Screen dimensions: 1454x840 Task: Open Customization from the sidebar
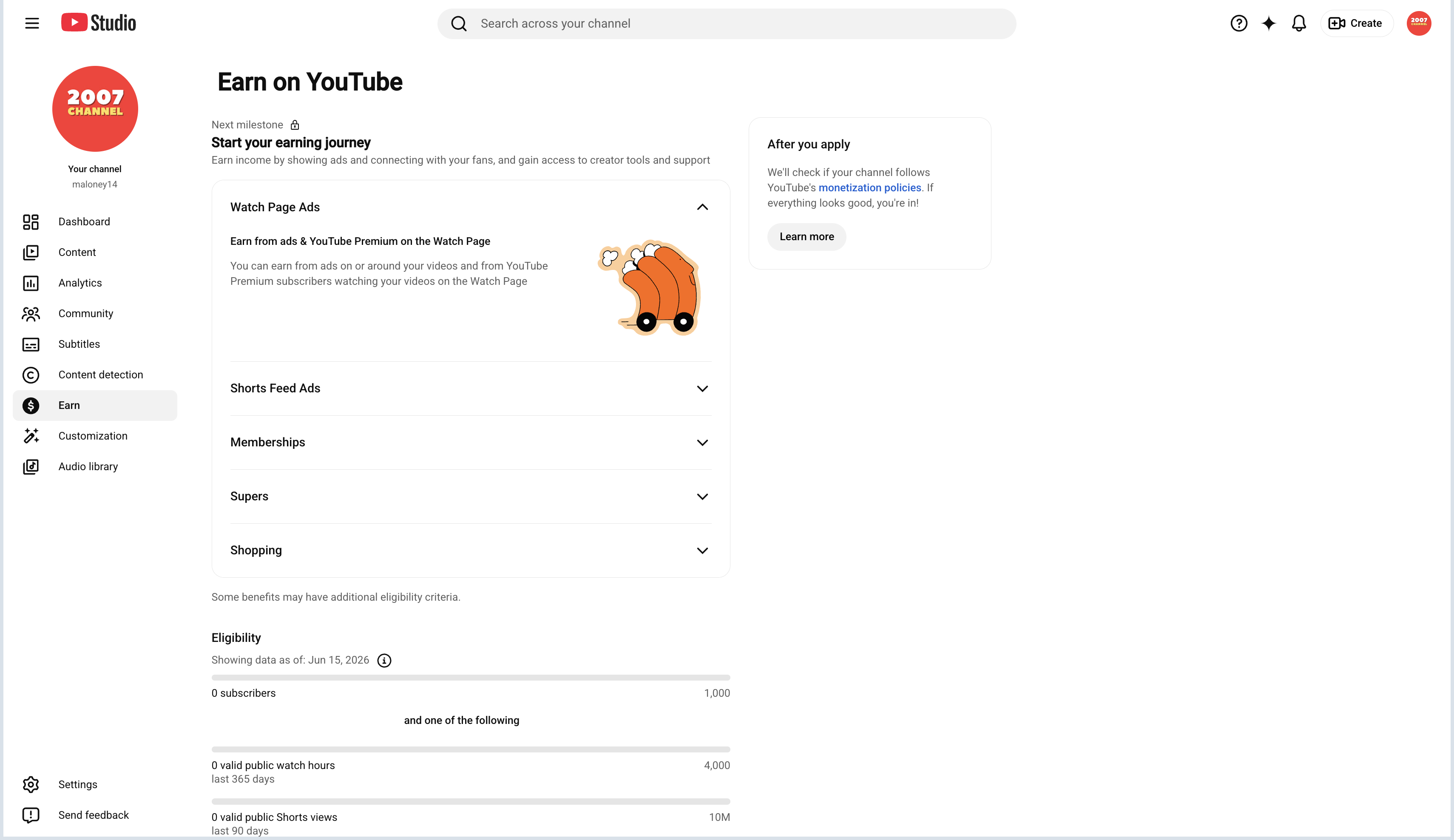click(x=95, y=436)
